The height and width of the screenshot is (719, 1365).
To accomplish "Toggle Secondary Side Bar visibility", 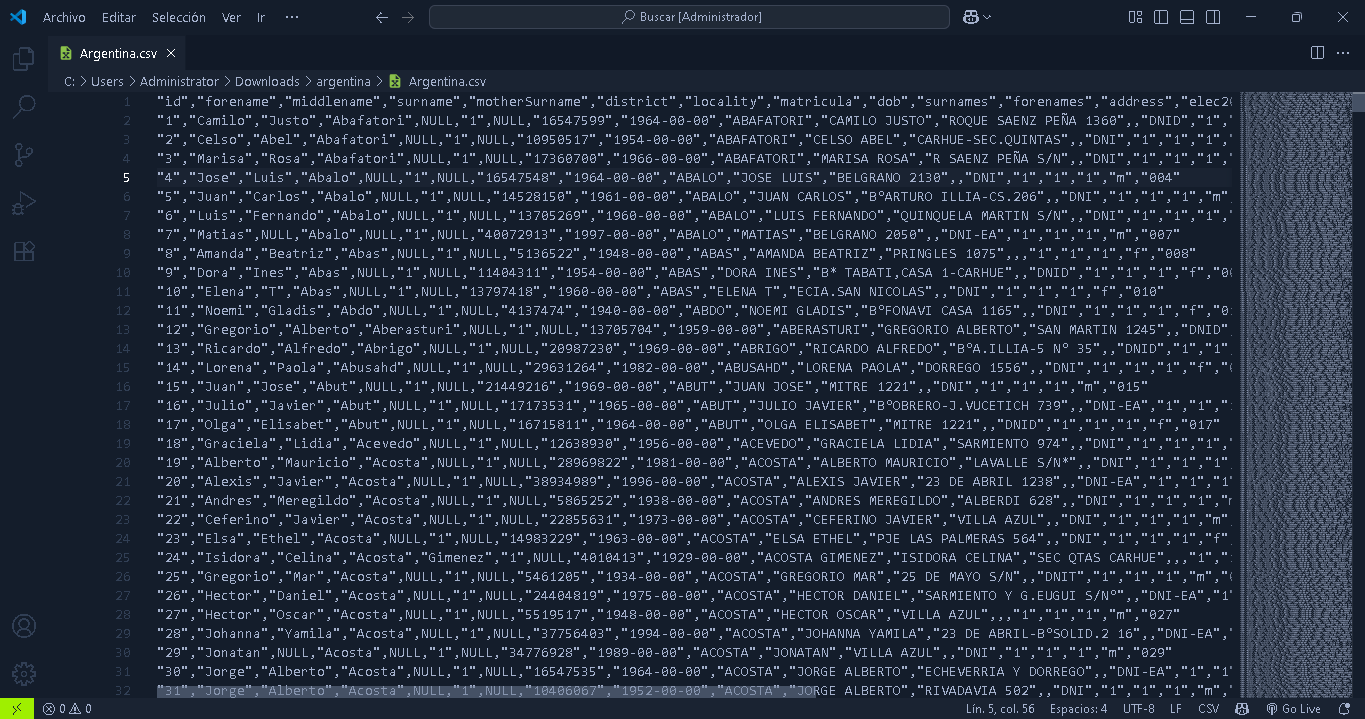I will [x=1213, y=17].
